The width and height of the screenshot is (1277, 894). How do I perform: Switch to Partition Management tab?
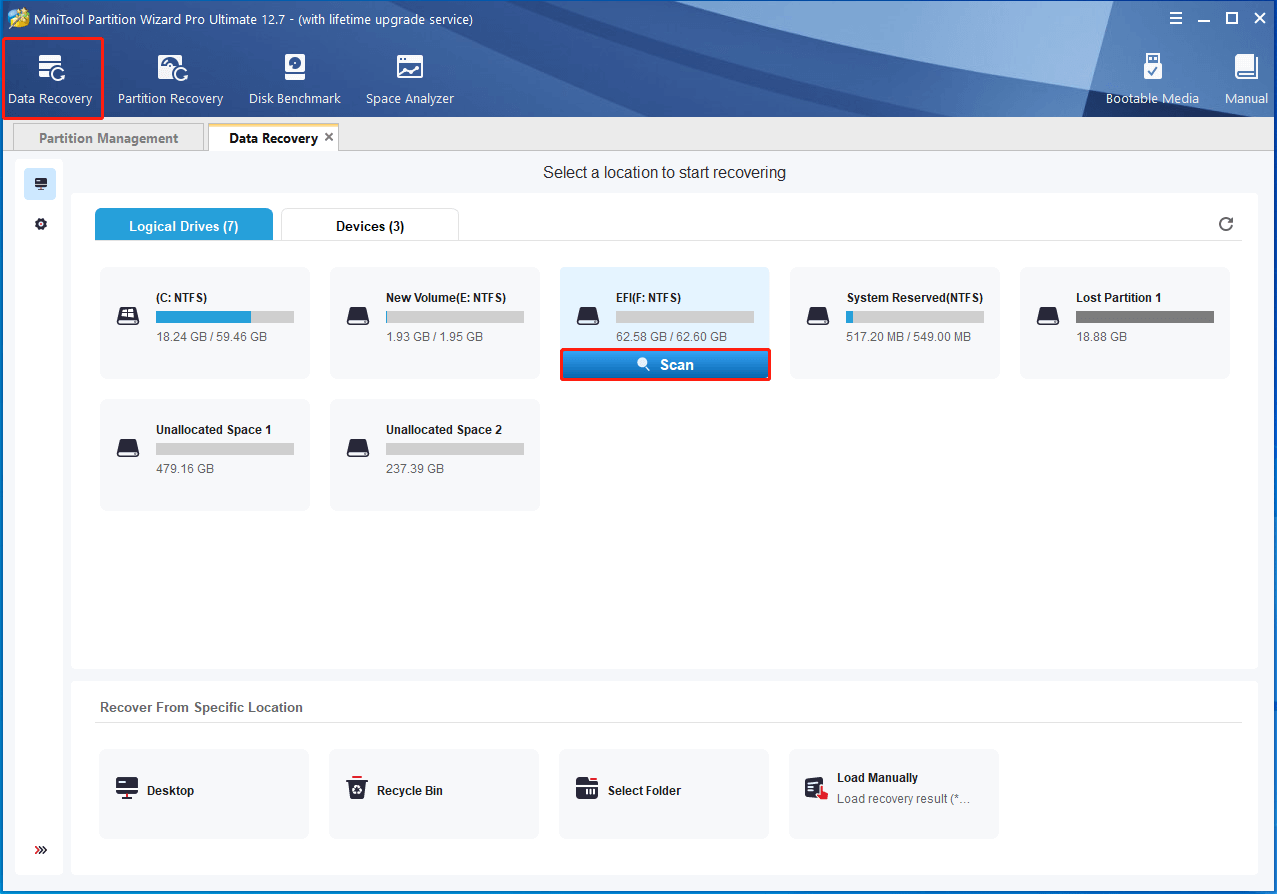click(108, 138)
